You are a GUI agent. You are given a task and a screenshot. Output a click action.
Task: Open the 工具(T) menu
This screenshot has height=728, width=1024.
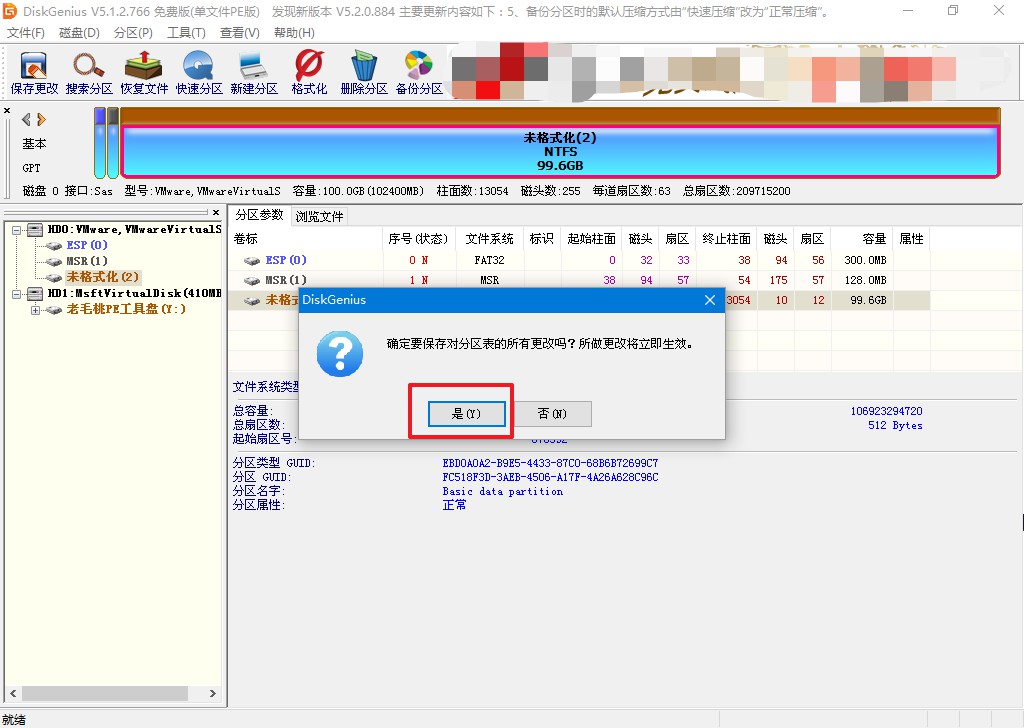pos(186,33)
